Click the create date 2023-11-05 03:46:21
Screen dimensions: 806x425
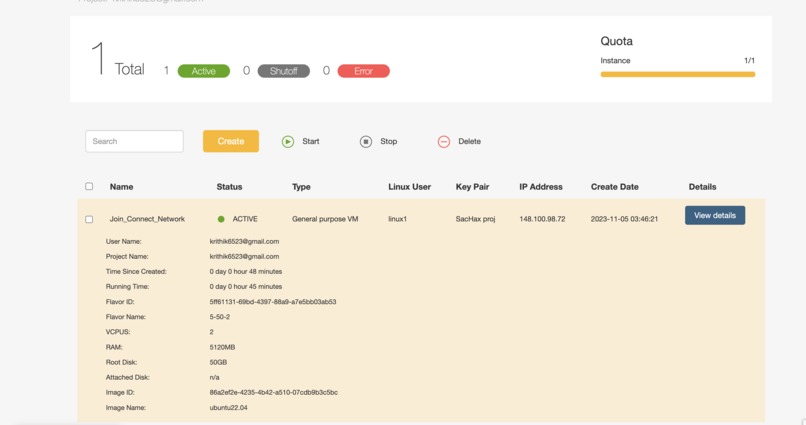point(624,219)
